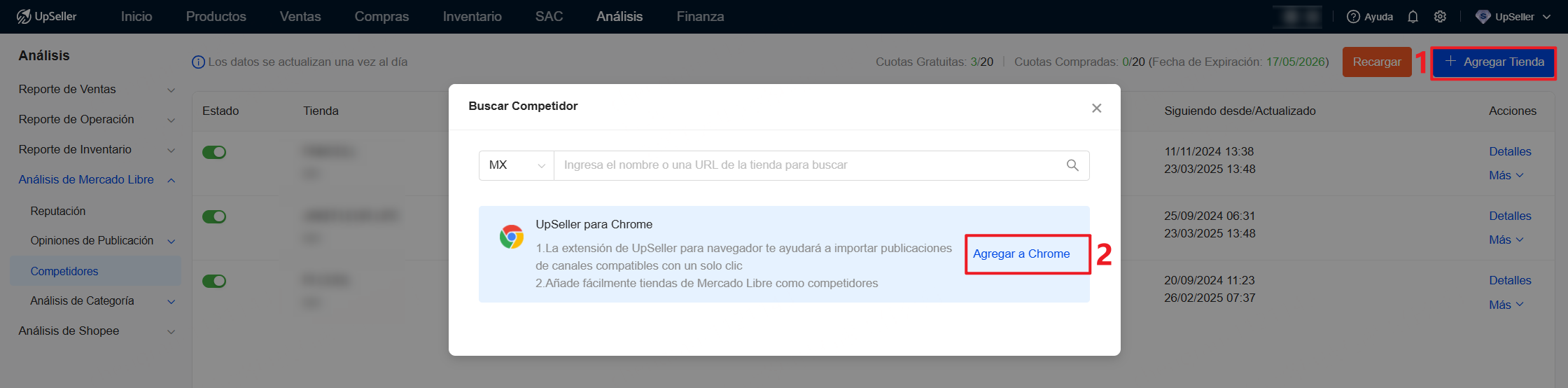1568x388 pixels.
Task: Open Ventas menu
Action: 300,16
